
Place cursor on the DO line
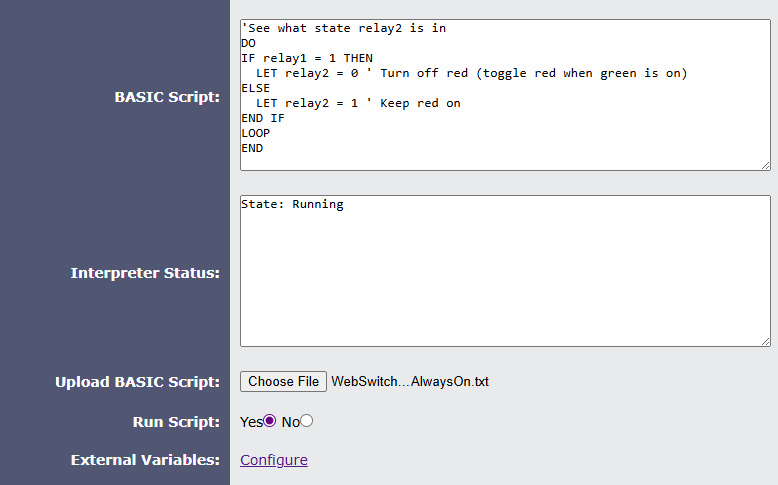pyautogui.click(x=249, y=43)
